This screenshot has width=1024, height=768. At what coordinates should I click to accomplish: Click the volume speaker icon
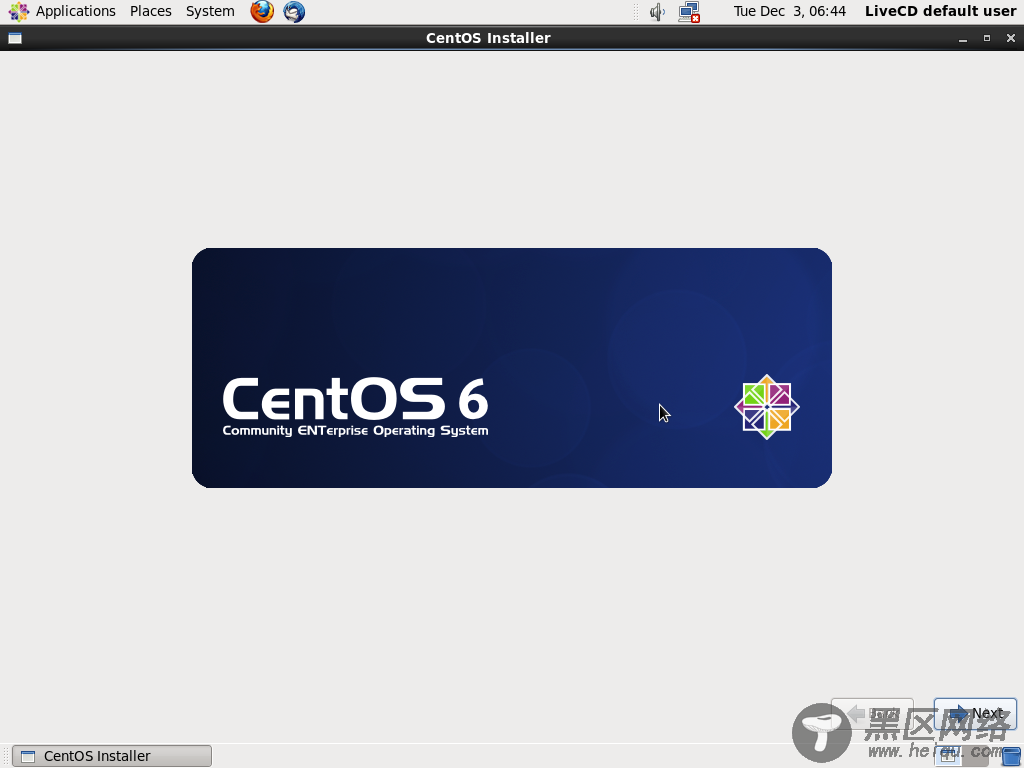(657, 12)
